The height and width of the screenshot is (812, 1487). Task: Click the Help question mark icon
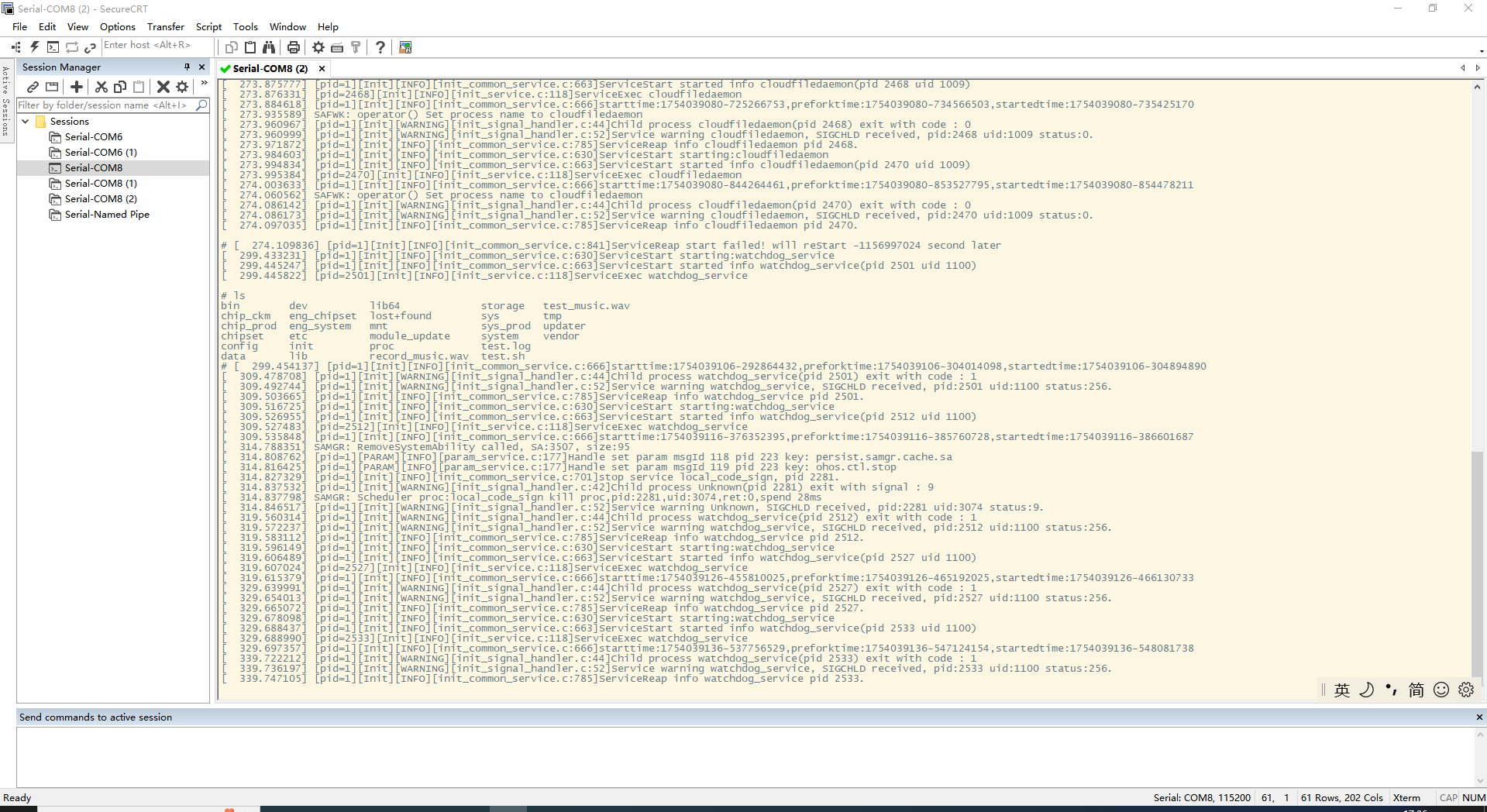pos(380,47)
